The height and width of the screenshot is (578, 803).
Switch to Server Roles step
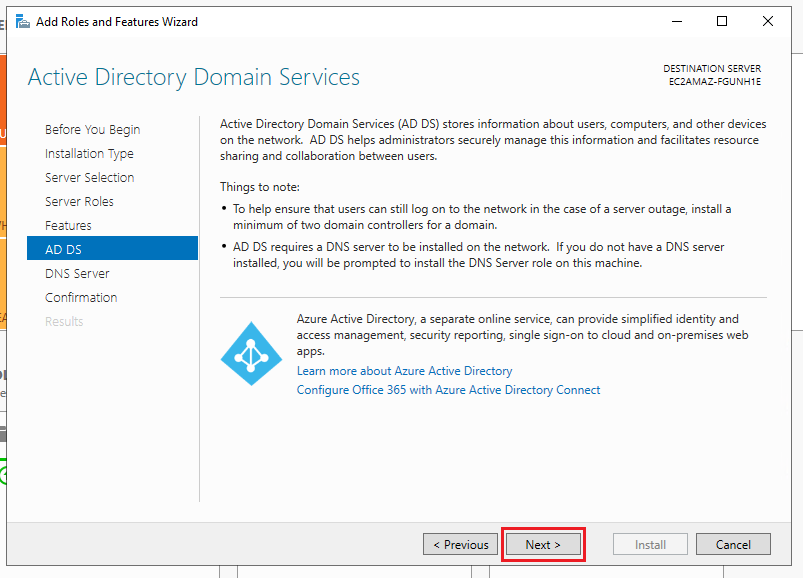tap(79, 202)
